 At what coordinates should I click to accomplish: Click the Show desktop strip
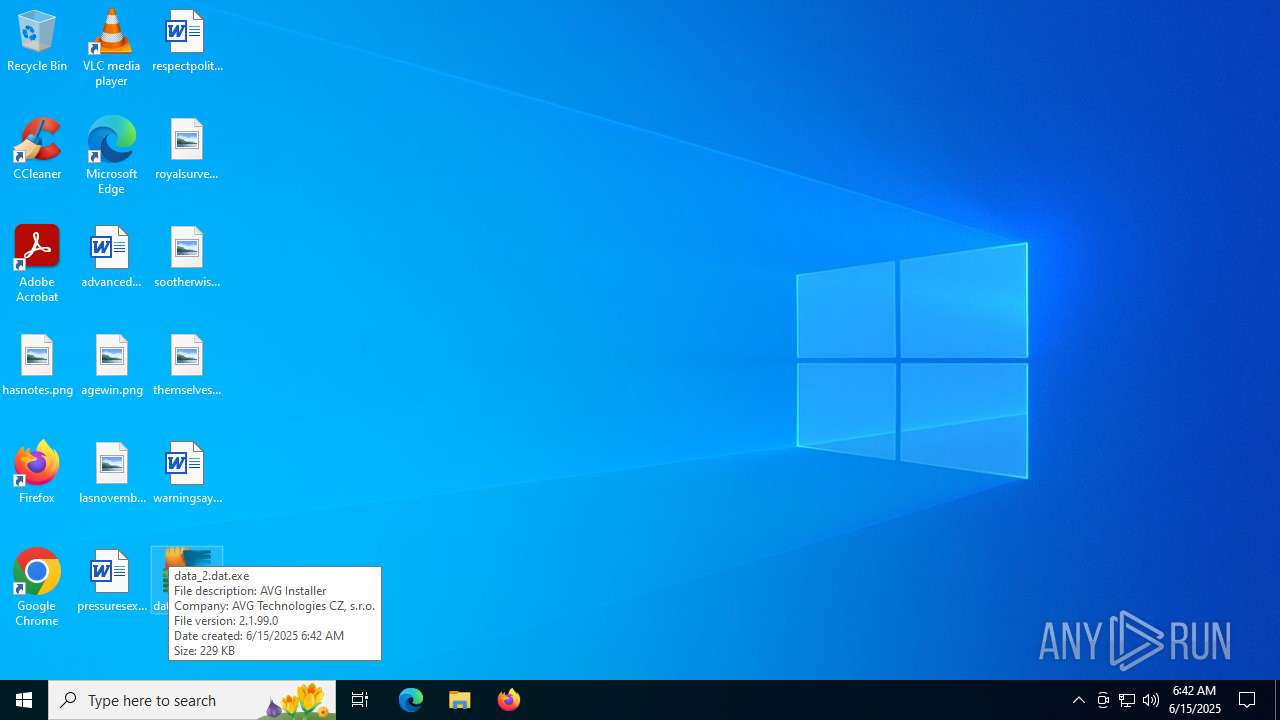pyautogui.click(x=1277, y=700)
